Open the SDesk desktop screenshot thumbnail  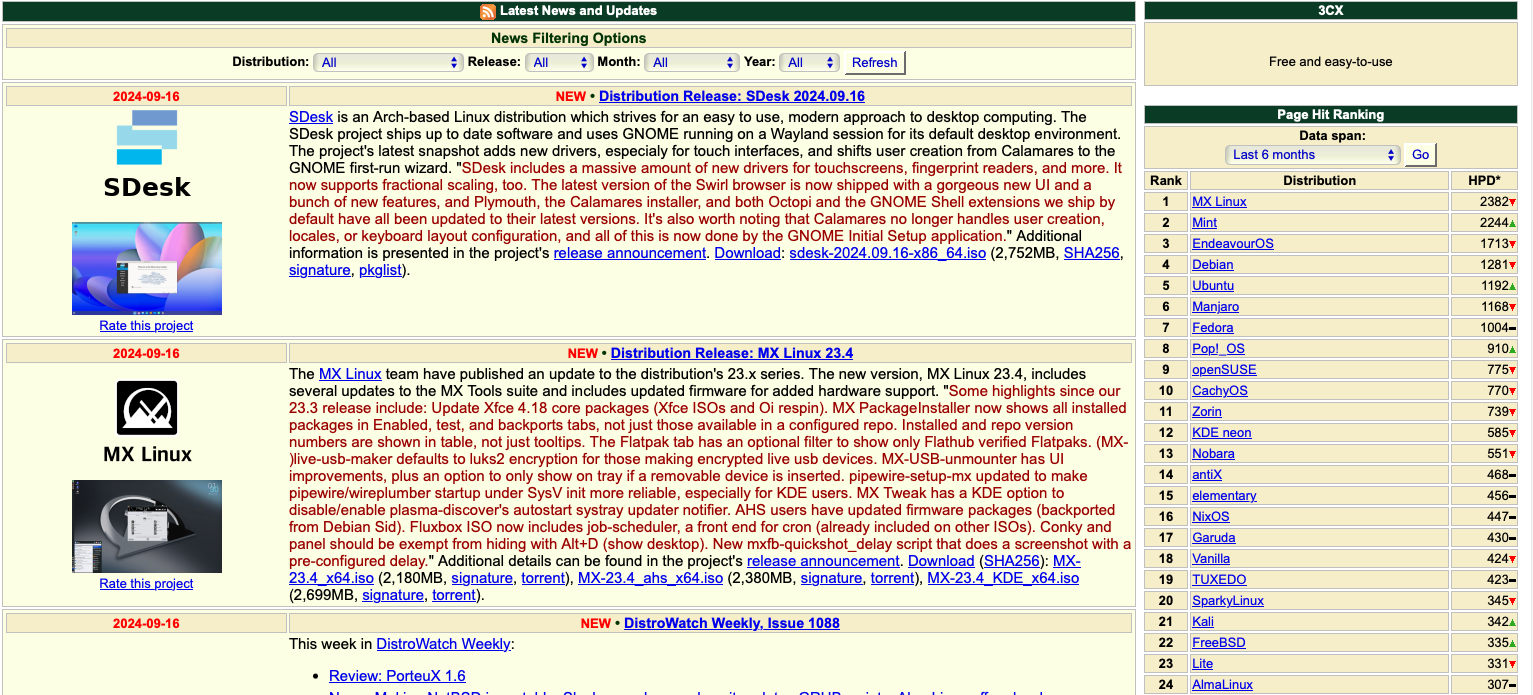point(146,268)
